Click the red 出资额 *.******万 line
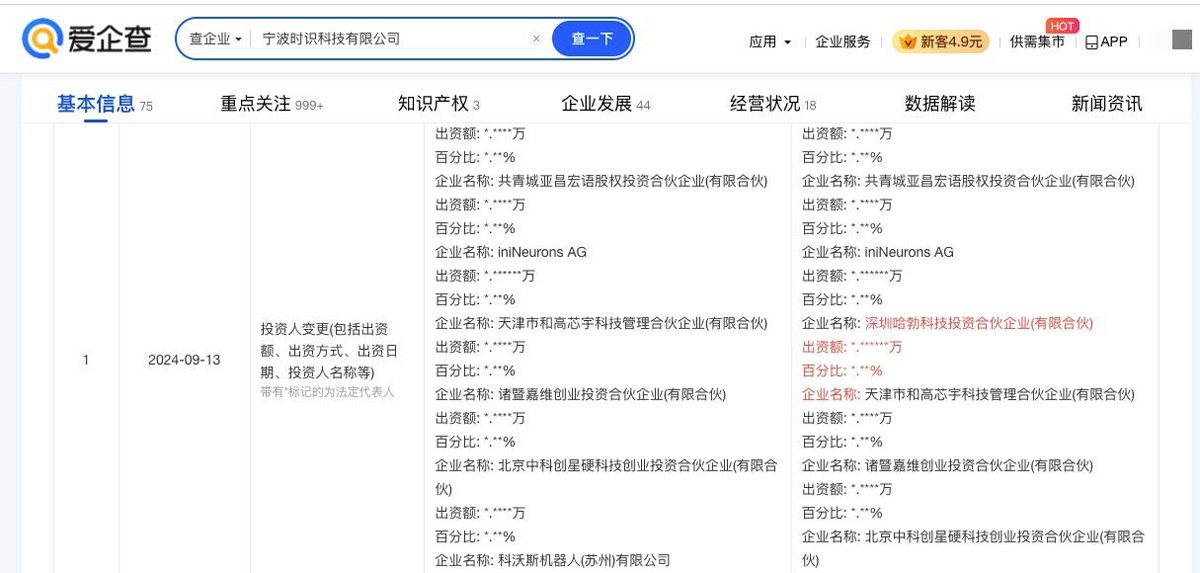This screenshot has height=573, width=1200. pos(852,347)
